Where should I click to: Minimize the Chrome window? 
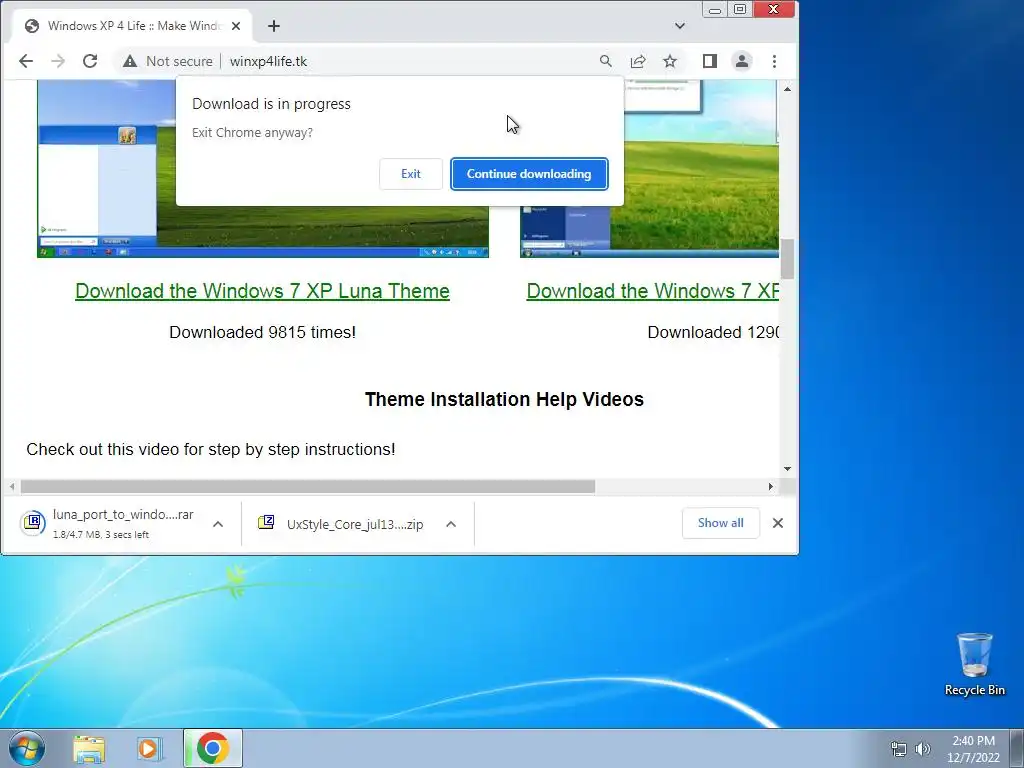(715, 10)
